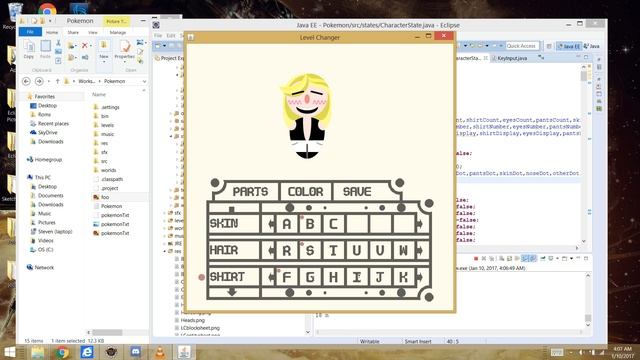Viewport: 640px width, 360px height.
Task: Select the SHIRT category label
Action: pyautogui.click(x=227, y=277)
